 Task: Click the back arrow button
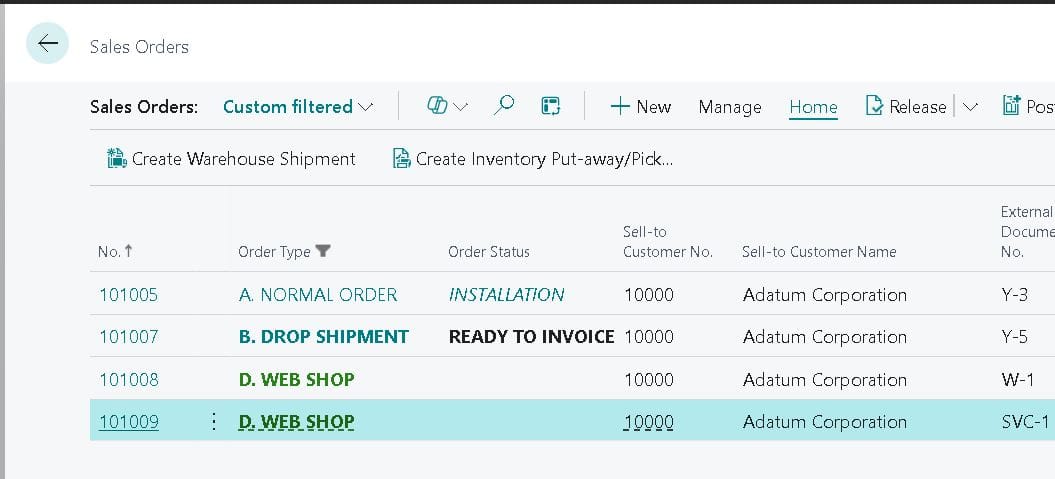click(47, 44)
